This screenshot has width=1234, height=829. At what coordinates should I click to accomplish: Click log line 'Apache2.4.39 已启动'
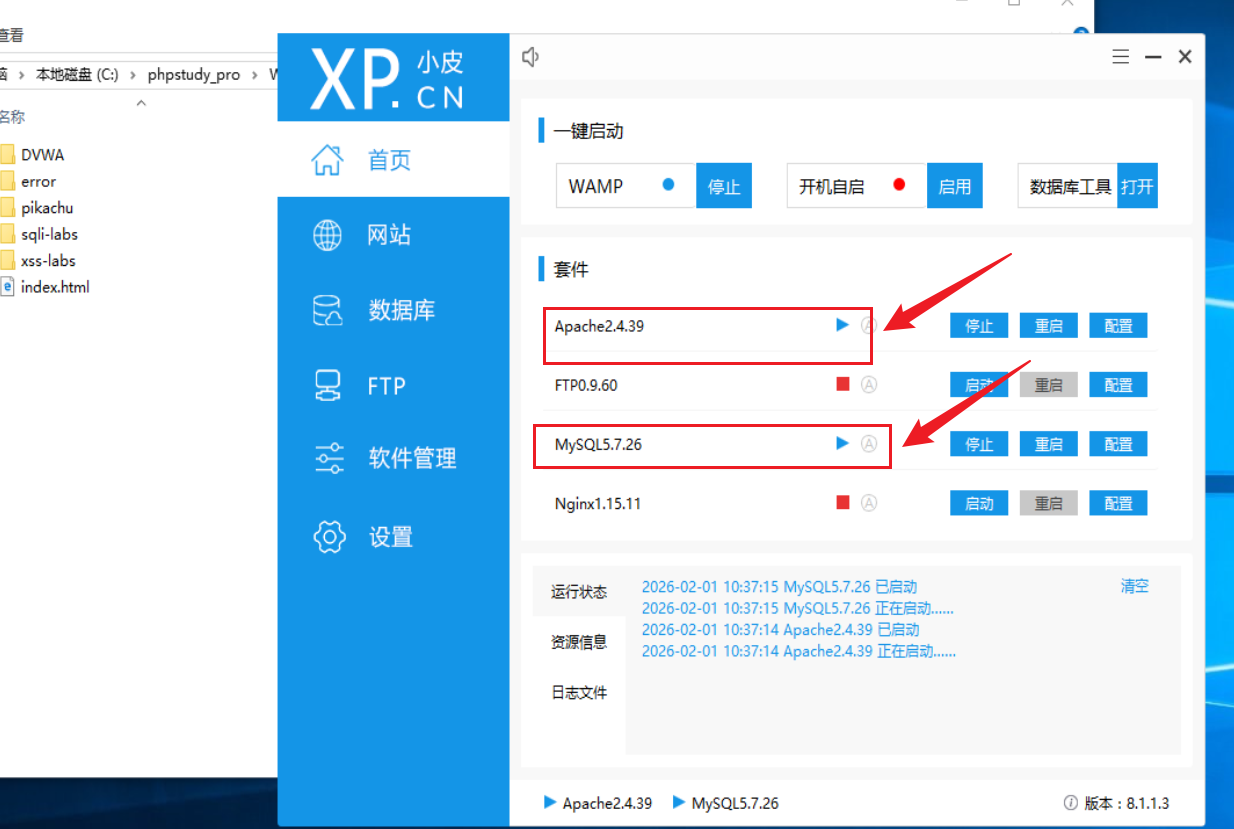(780, 630)
